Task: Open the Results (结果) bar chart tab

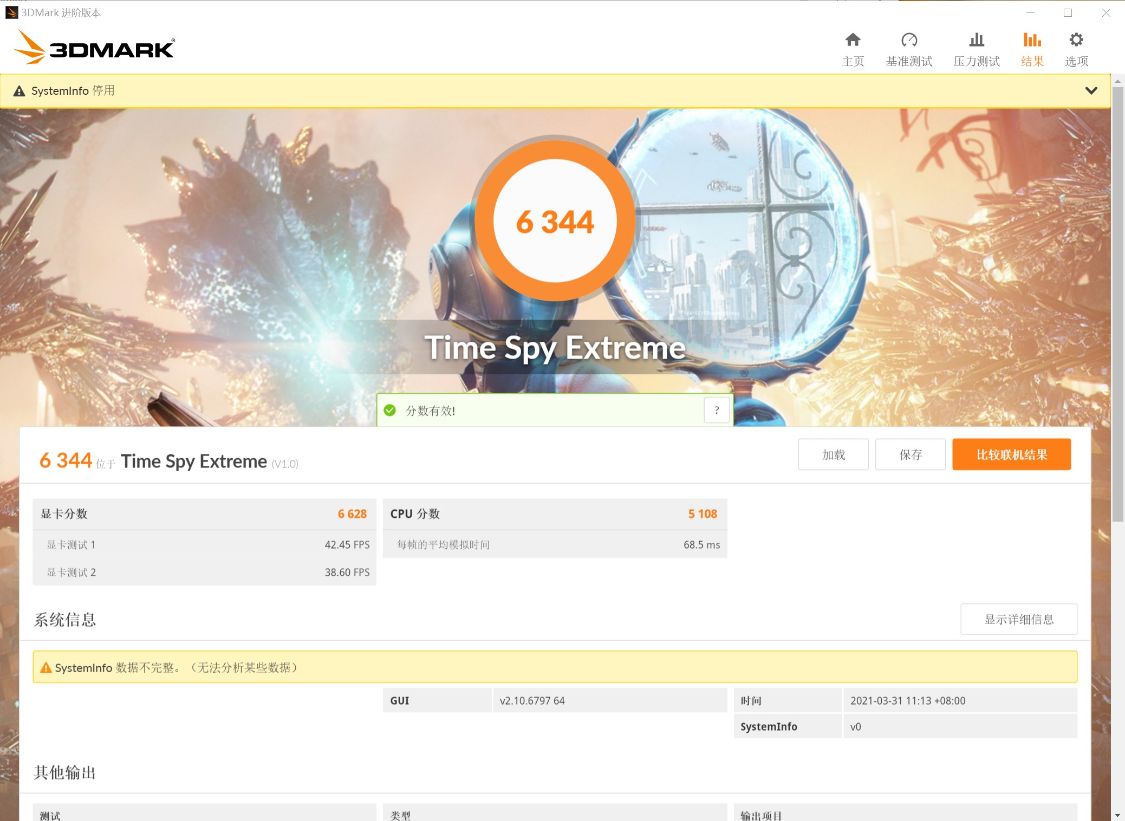Action: 1032,50
